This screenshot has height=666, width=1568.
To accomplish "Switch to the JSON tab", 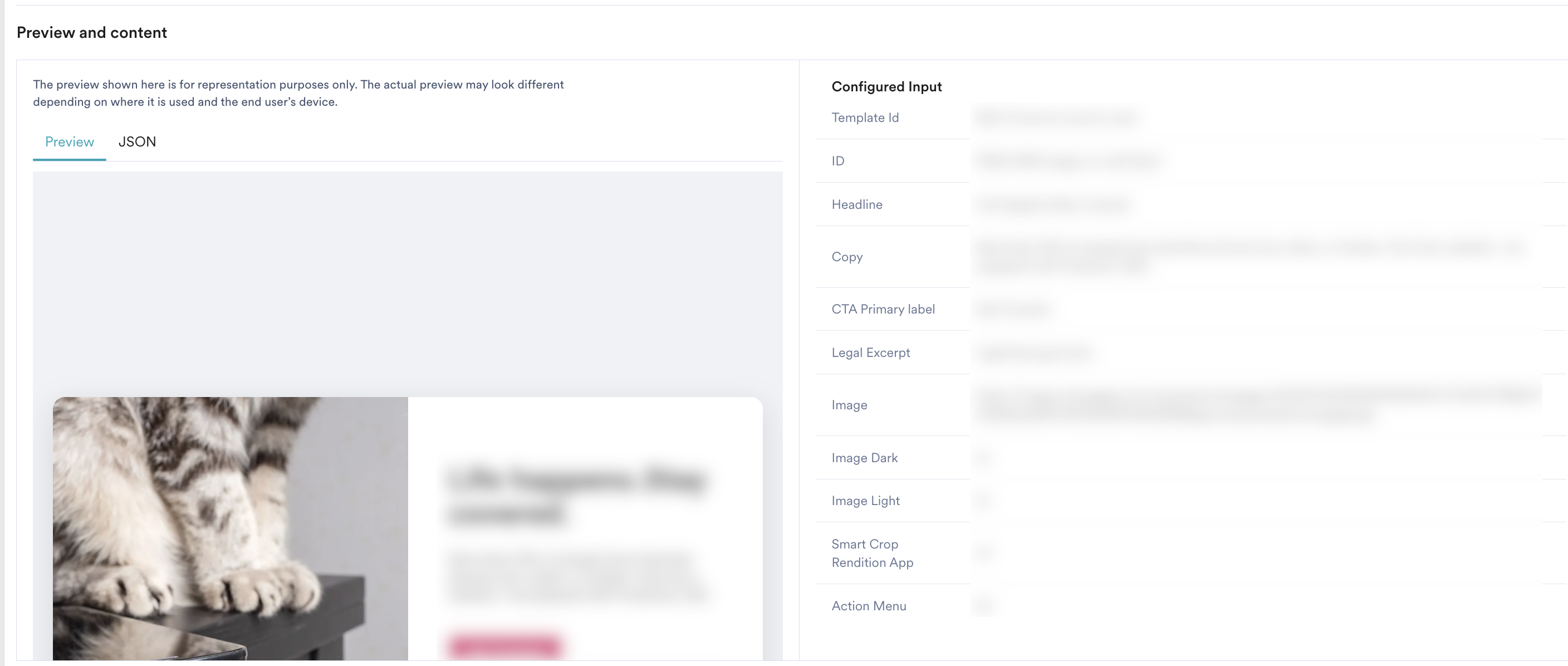I will (137, 142).
